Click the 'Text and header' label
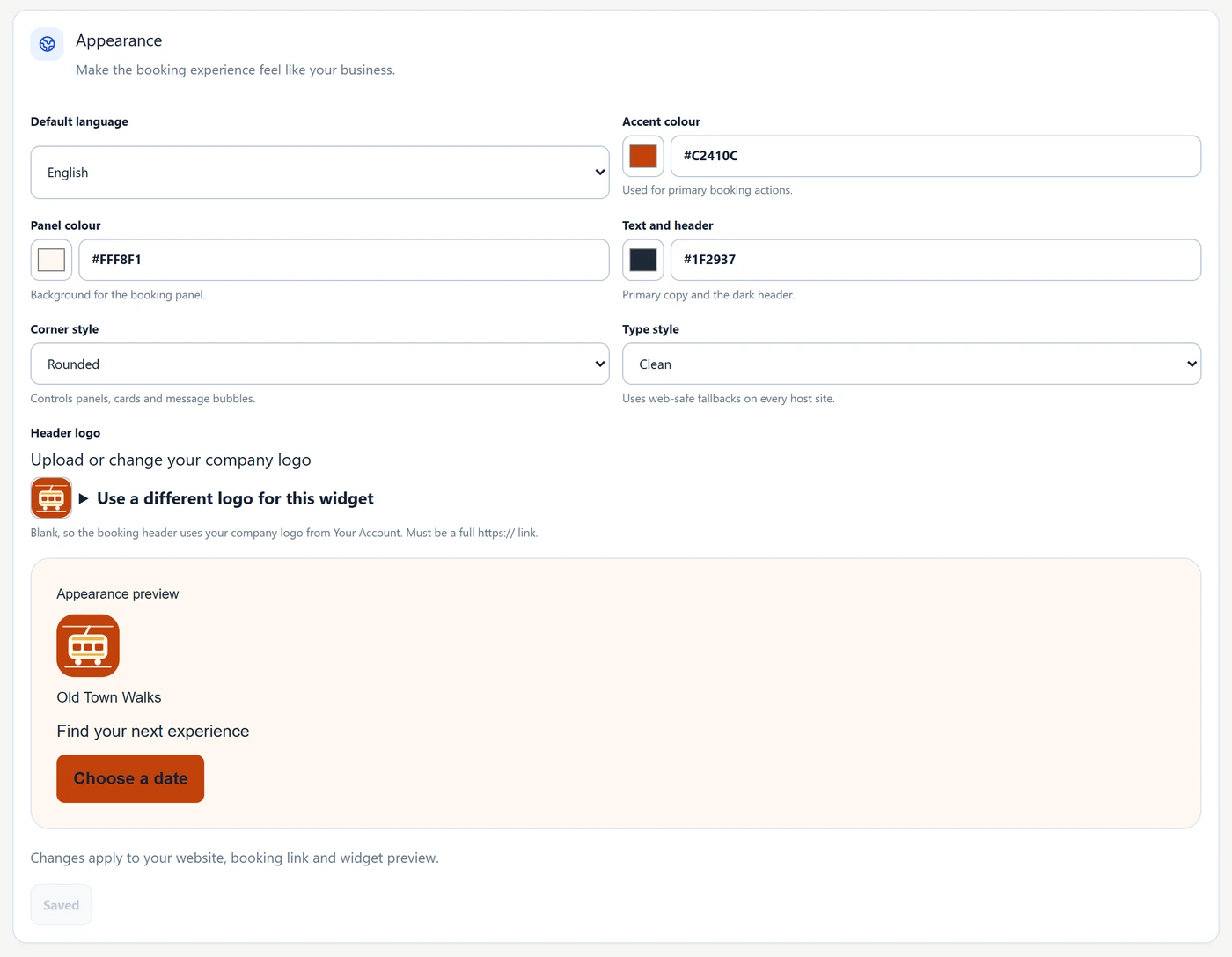This screenshot has width=1232, height=957. (668, 225)
